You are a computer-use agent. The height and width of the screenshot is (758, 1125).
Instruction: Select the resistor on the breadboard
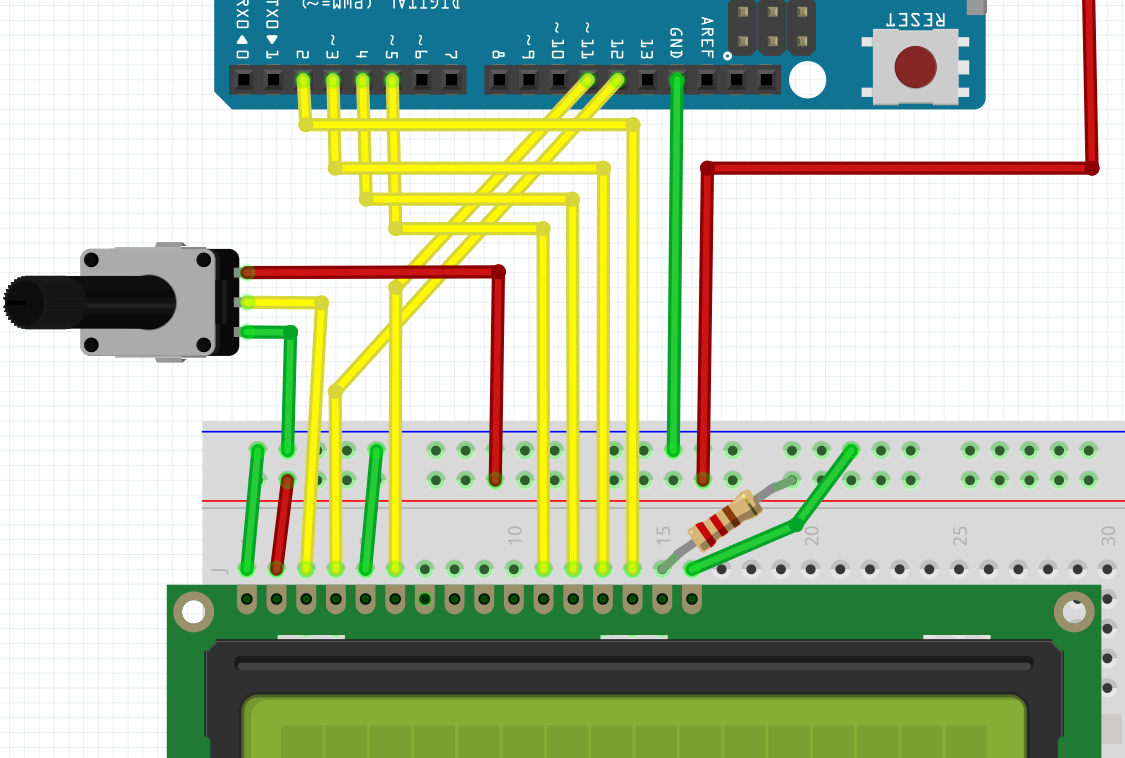tap(725, 520)
